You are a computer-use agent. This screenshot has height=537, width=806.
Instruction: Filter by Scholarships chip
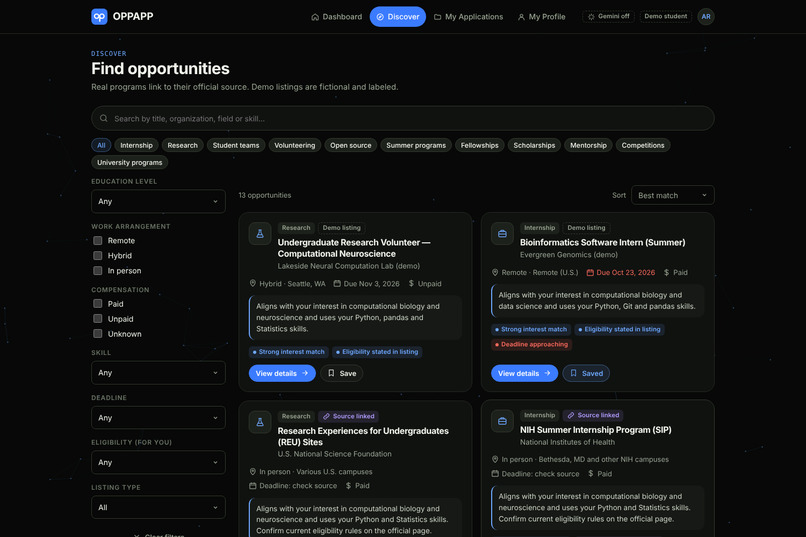pyautogui.click(x=534, y=145)
